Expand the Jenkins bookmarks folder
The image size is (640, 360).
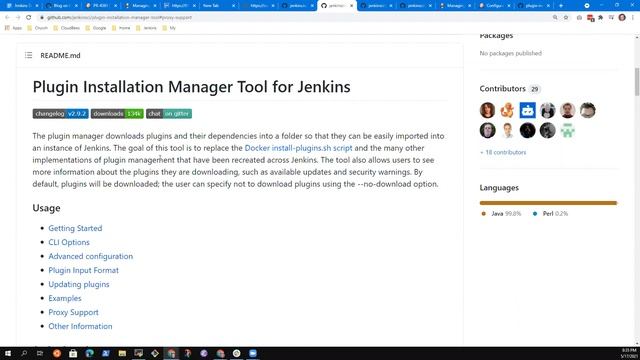point(146,28)
